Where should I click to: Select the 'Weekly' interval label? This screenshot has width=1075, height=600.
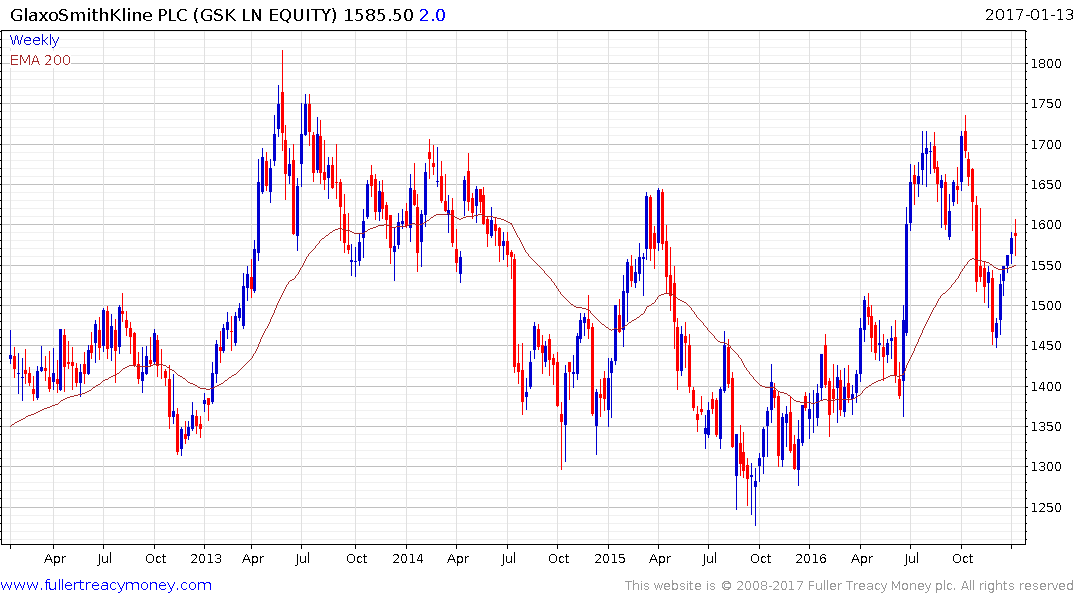pyautogui.click(x=34, y=40)
